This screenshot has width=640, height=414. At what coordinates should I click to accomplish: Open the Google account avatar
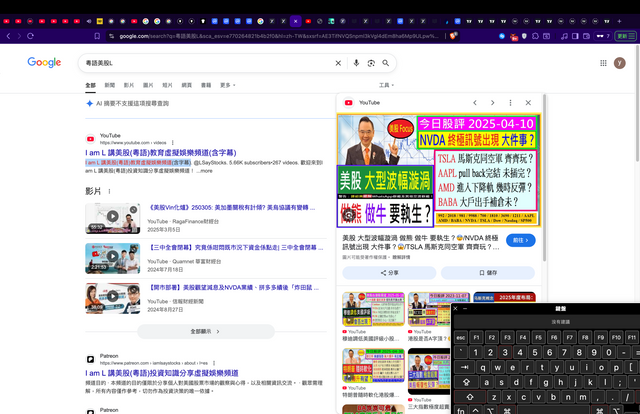(620, 63)
